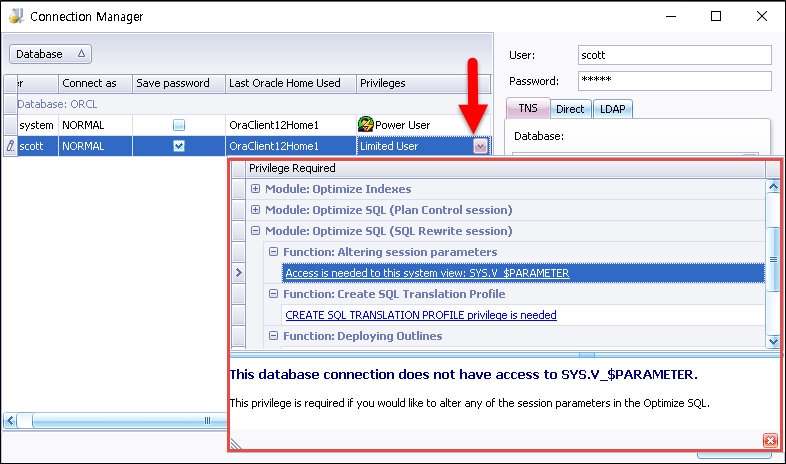Screen dimensions: 786x464
Task: Collapse Function: Deploying Outlines
Action: point(273,336)
